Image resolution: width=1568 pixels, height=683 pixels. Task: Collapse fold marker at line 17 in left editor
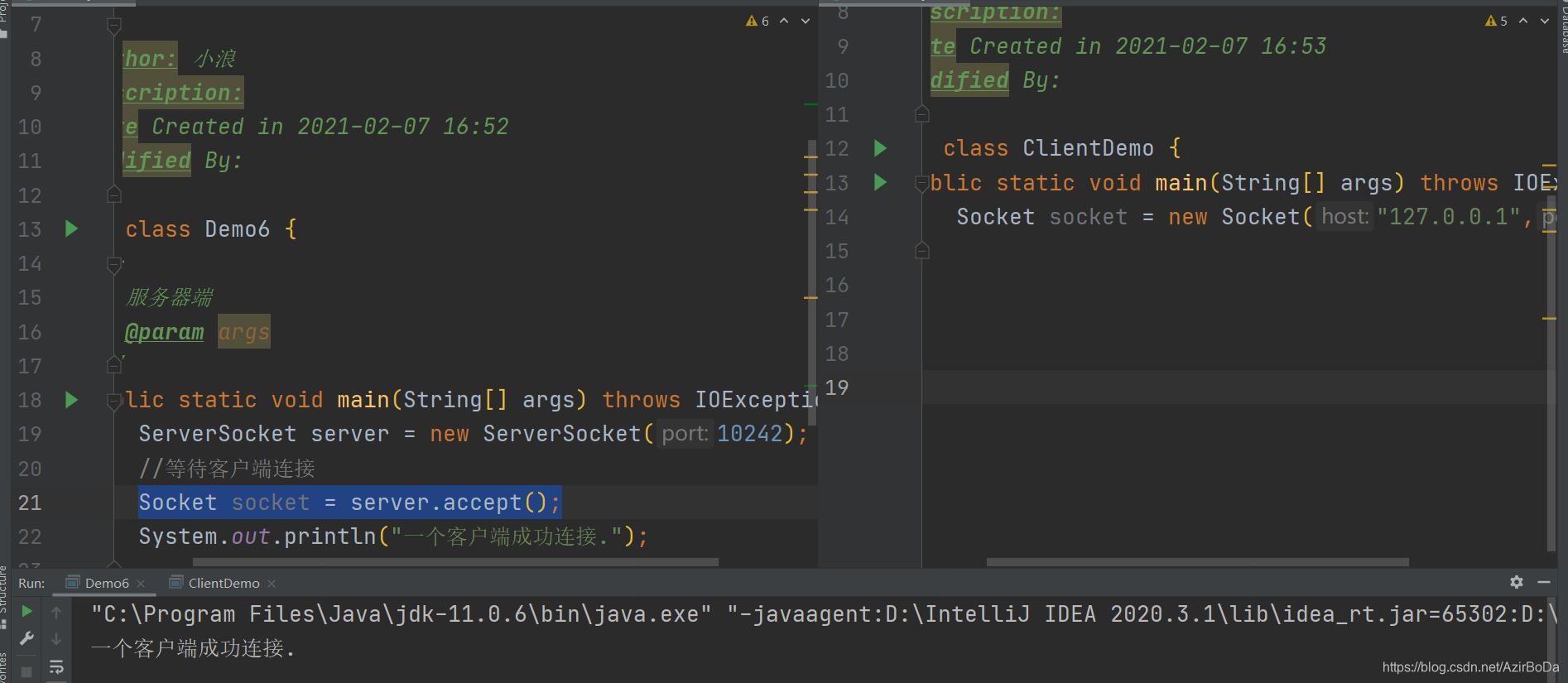(x=114, y=365)
